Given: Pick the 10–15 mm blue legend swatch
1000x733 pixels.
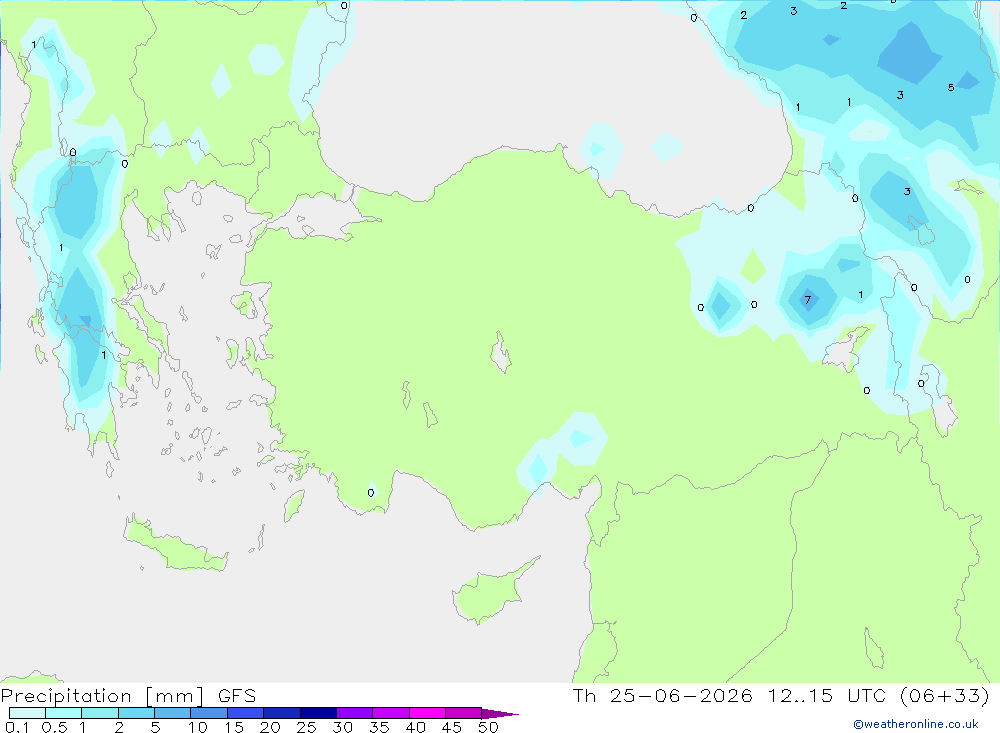Looking at the screenshot, I should [209, 713].
